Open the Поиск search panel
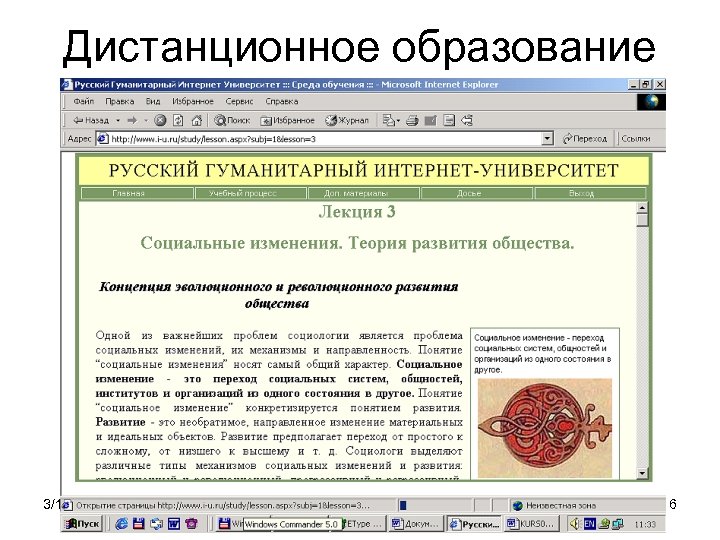720x540 pixels. tap(232, 120)
